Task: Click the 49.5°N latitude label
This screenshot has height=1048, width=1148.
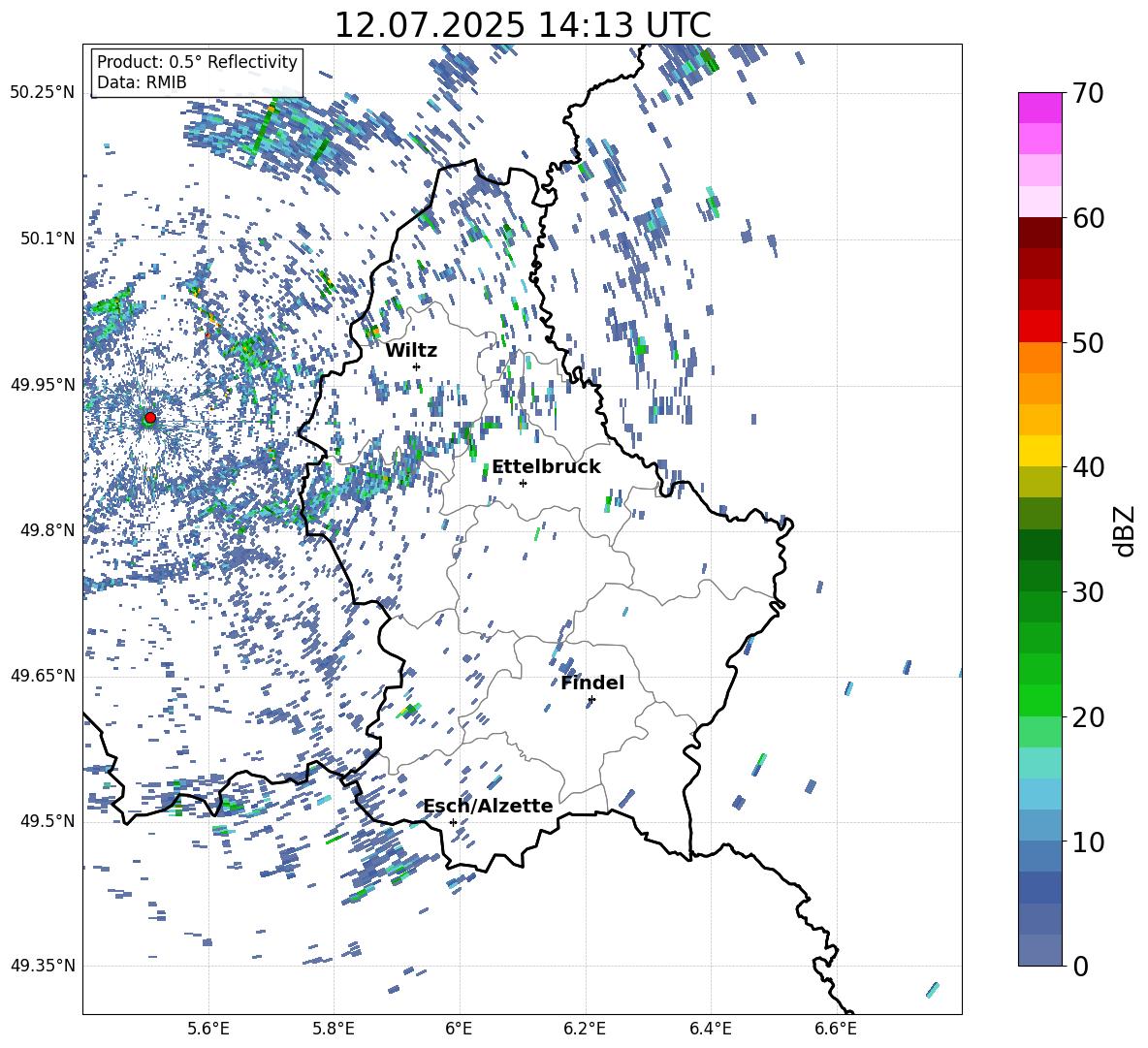Action: 48,821
